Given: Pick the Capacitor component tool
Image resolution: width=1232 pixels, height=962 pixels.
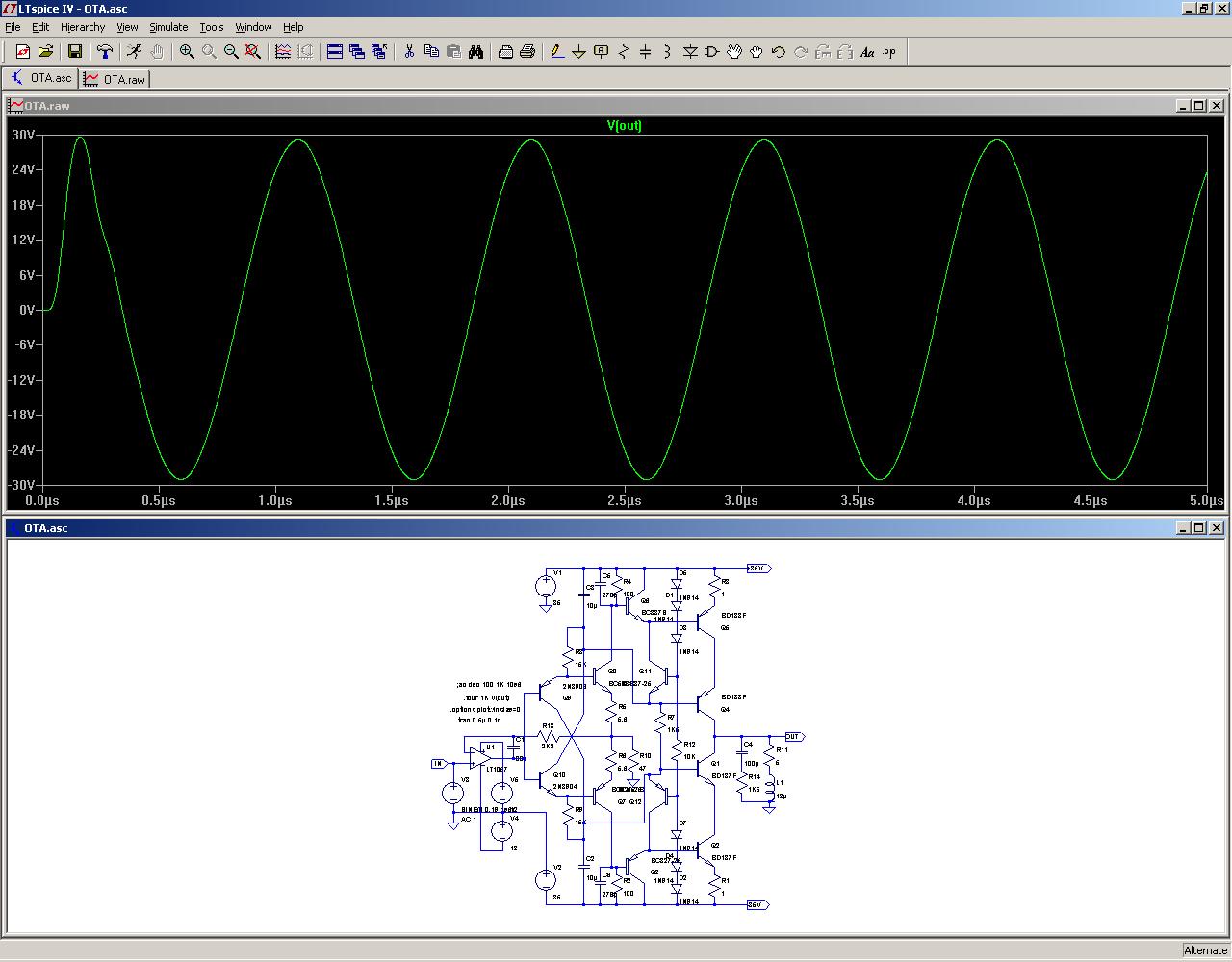Looking at the screenshot, I should 646,52.
